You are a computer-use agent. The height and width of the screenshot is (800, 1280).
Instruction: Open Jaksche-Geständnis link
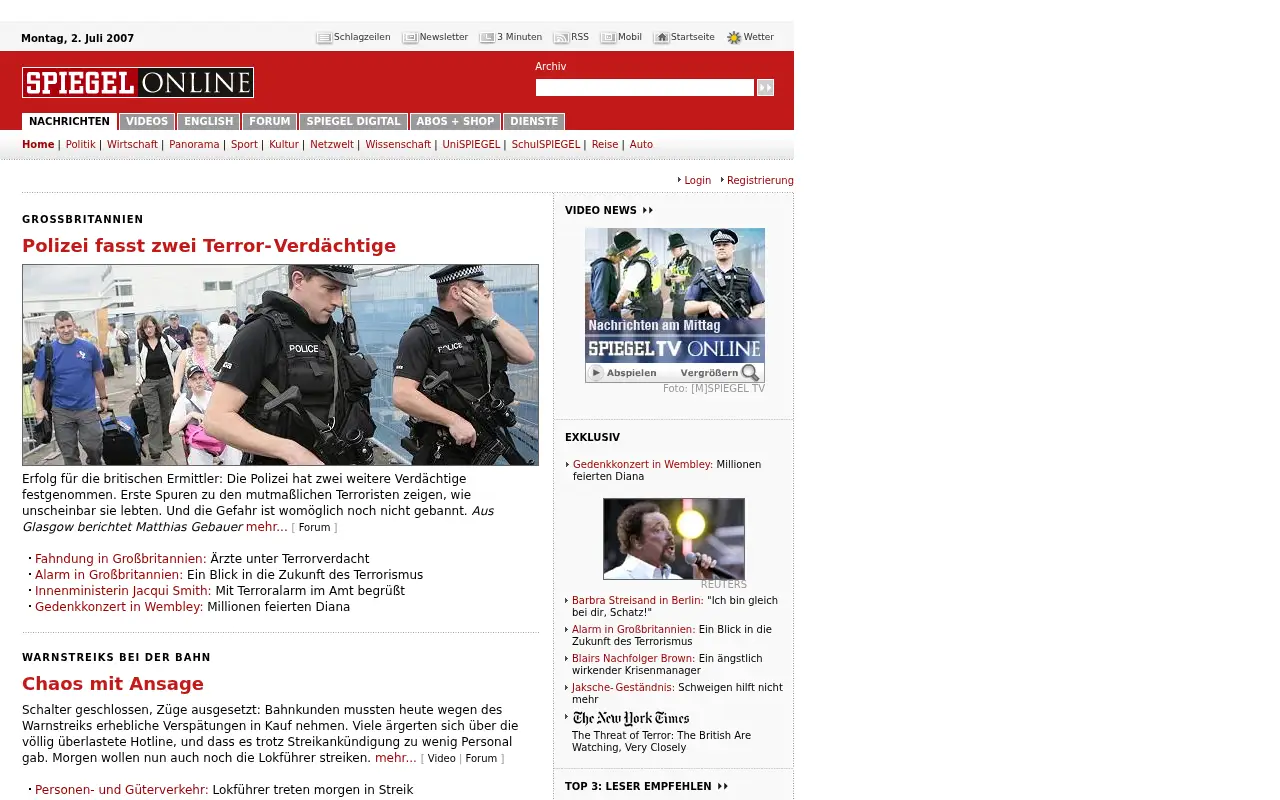tap(623, 688)
